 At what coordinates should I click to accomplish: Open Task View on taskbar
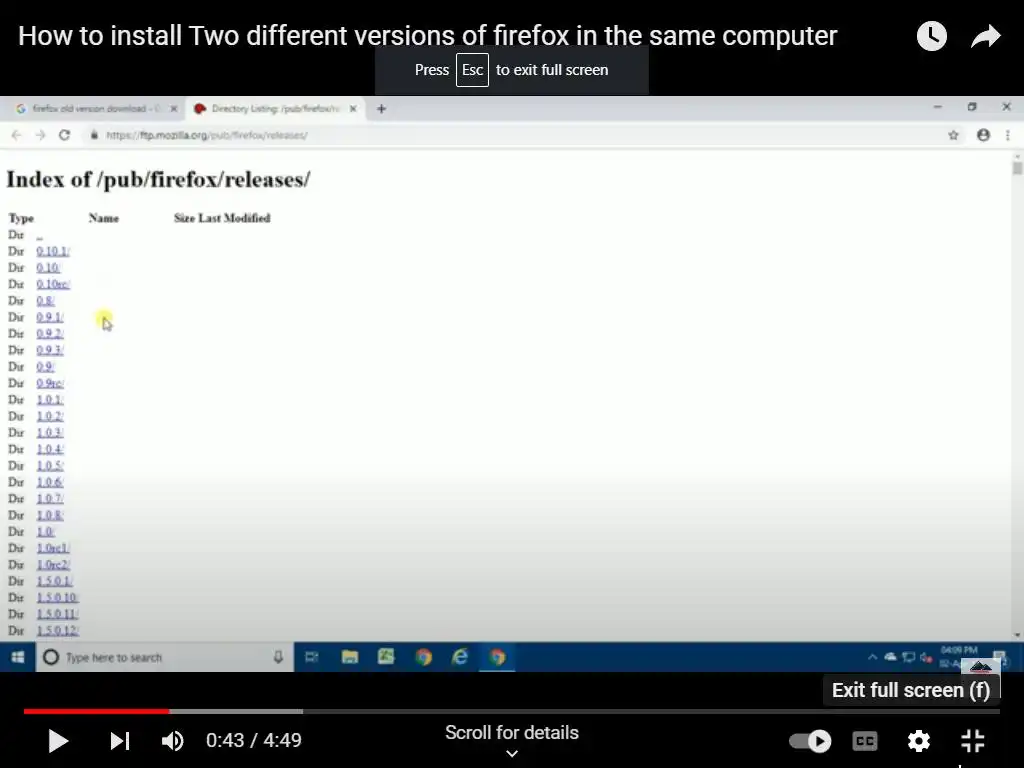pyautogui.click(x=312, y=657)
